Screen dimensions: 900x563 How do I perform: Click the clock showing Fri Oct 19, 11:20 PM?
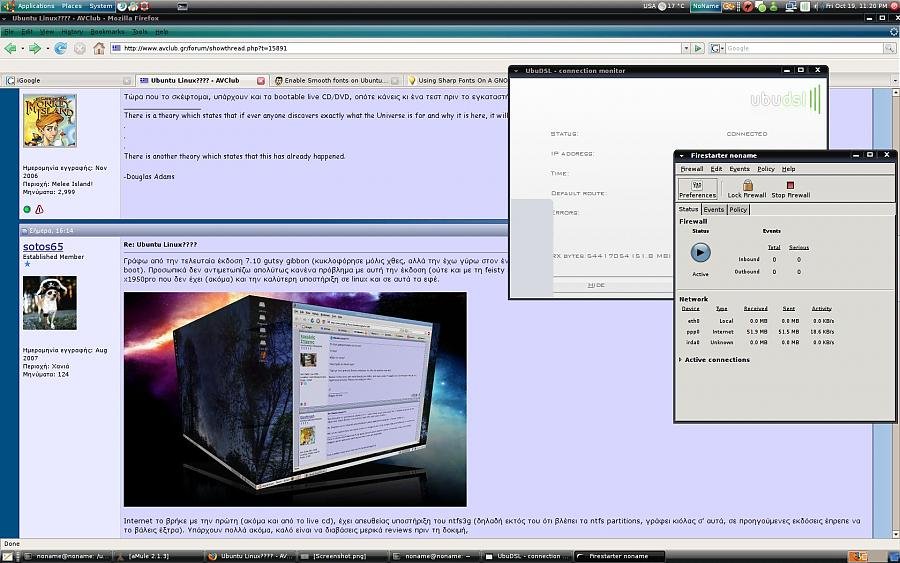(856, 6)
